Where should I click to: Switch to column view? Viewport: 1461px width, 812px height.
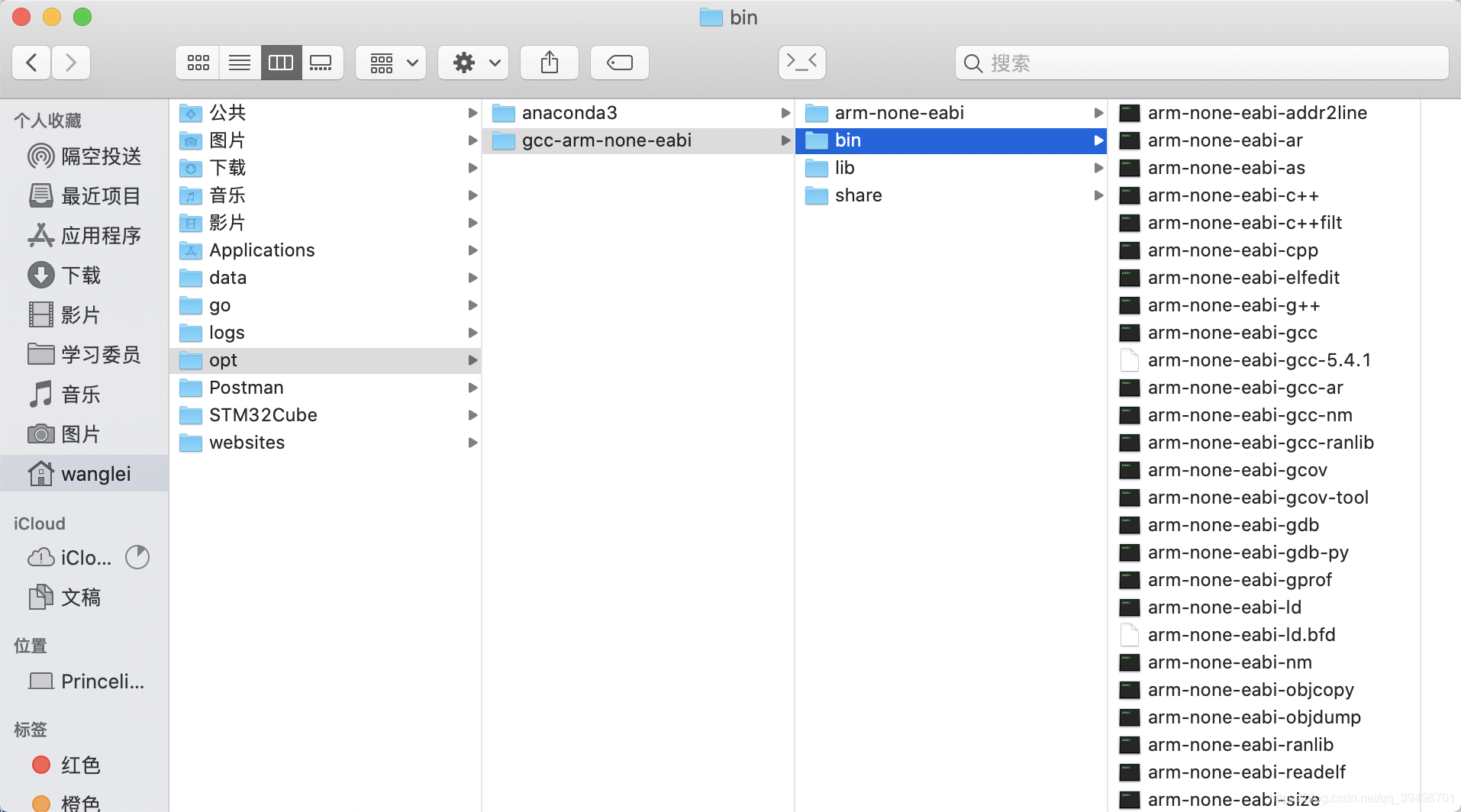pyautogui.click(x=281, y=63)
